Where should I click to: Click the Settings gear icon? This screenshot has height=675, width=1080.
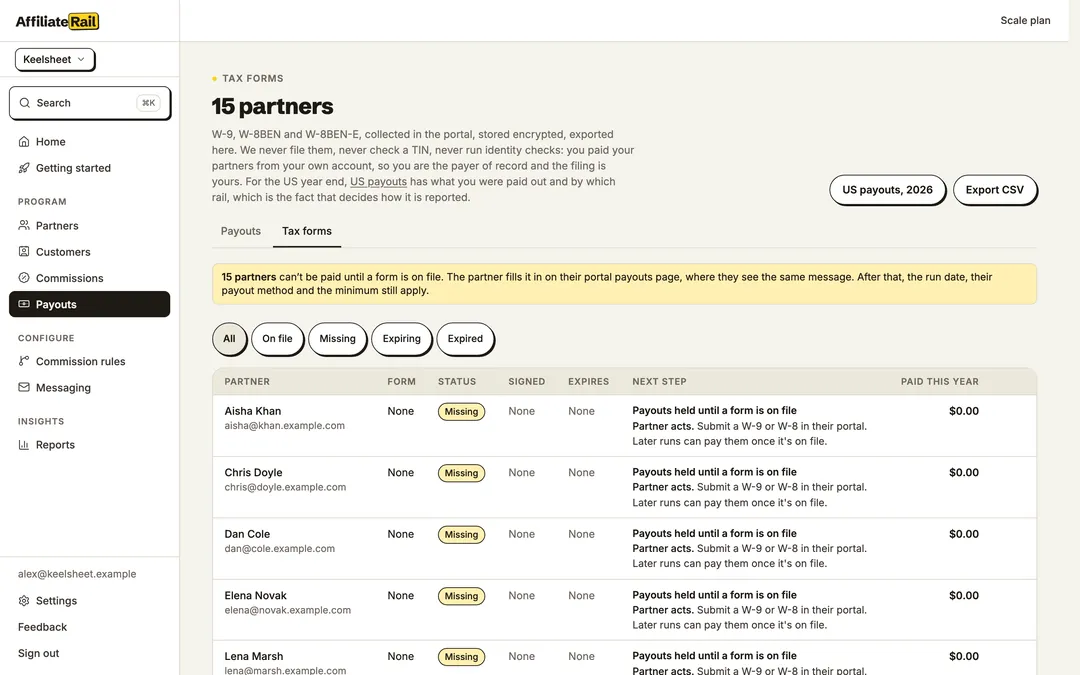pos(24,601)
